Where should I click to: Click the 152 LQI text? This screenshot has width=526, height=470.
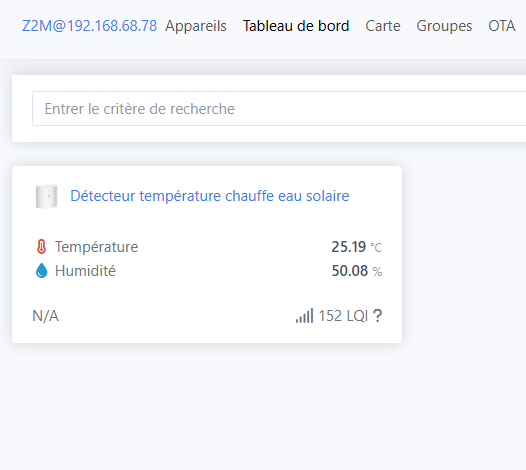(343, 316)
